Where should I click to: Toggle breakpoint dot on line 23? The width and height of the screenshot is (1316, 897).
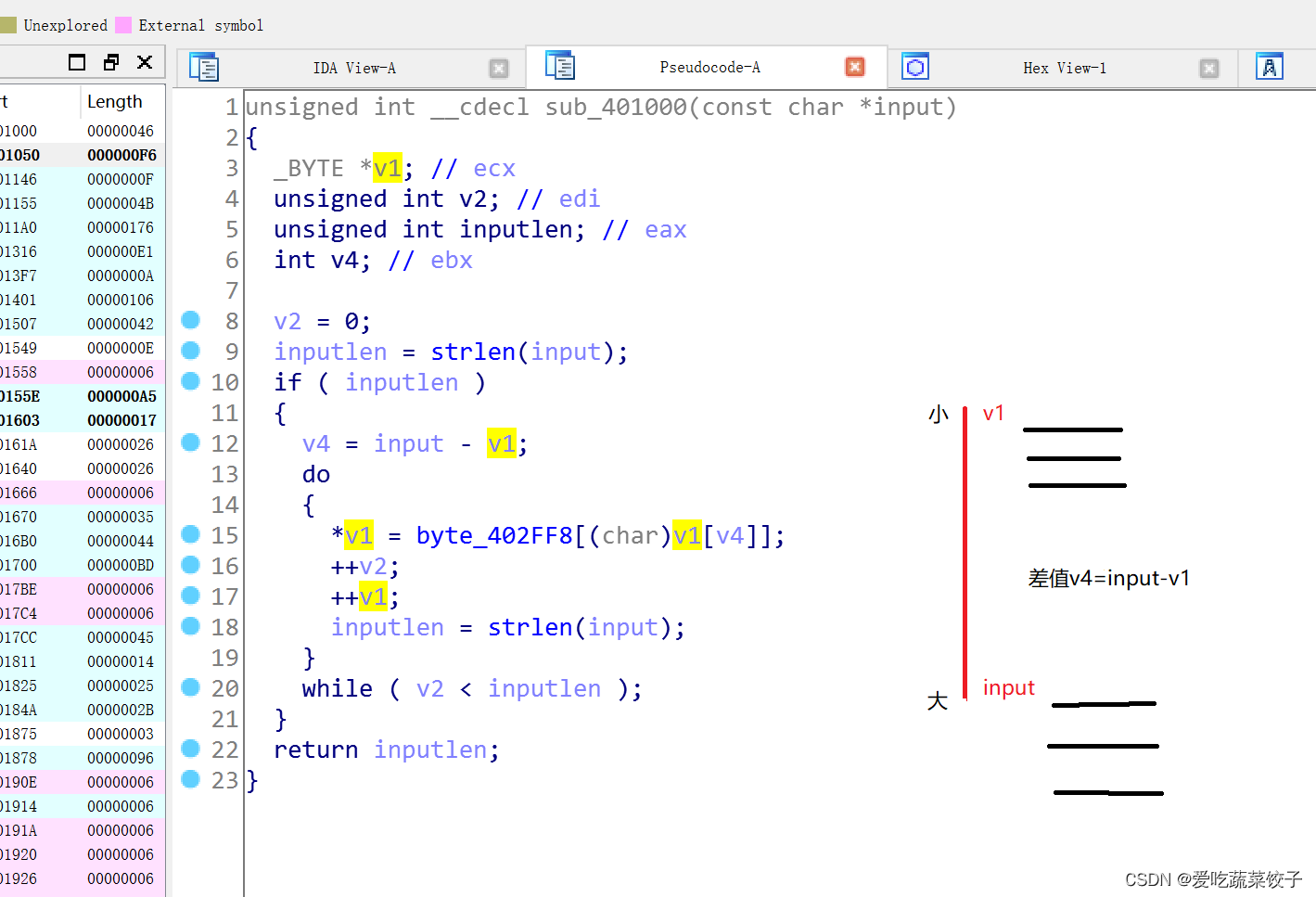[x=191, y=779]
